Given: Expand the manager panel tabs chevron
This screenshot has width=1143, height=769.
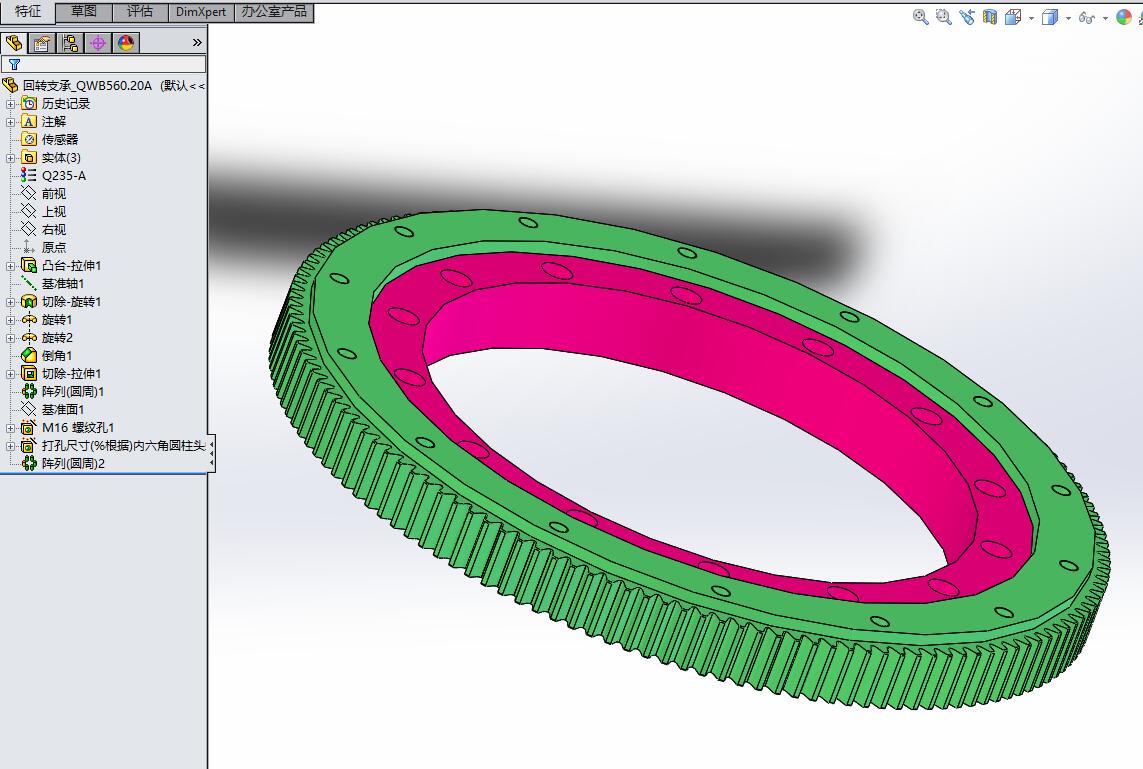Looking at the screenshot, I should coord(197,43).
